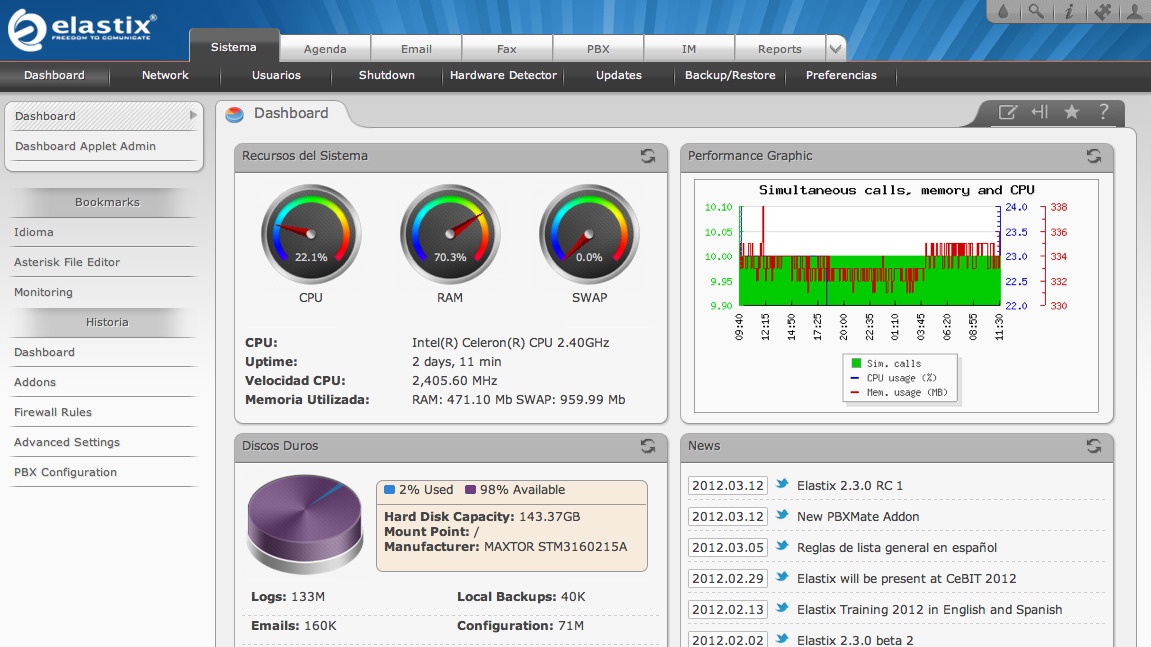Refresh the News applet
The width and height of the screenshot is (1151, 647).
[1094, 446]
